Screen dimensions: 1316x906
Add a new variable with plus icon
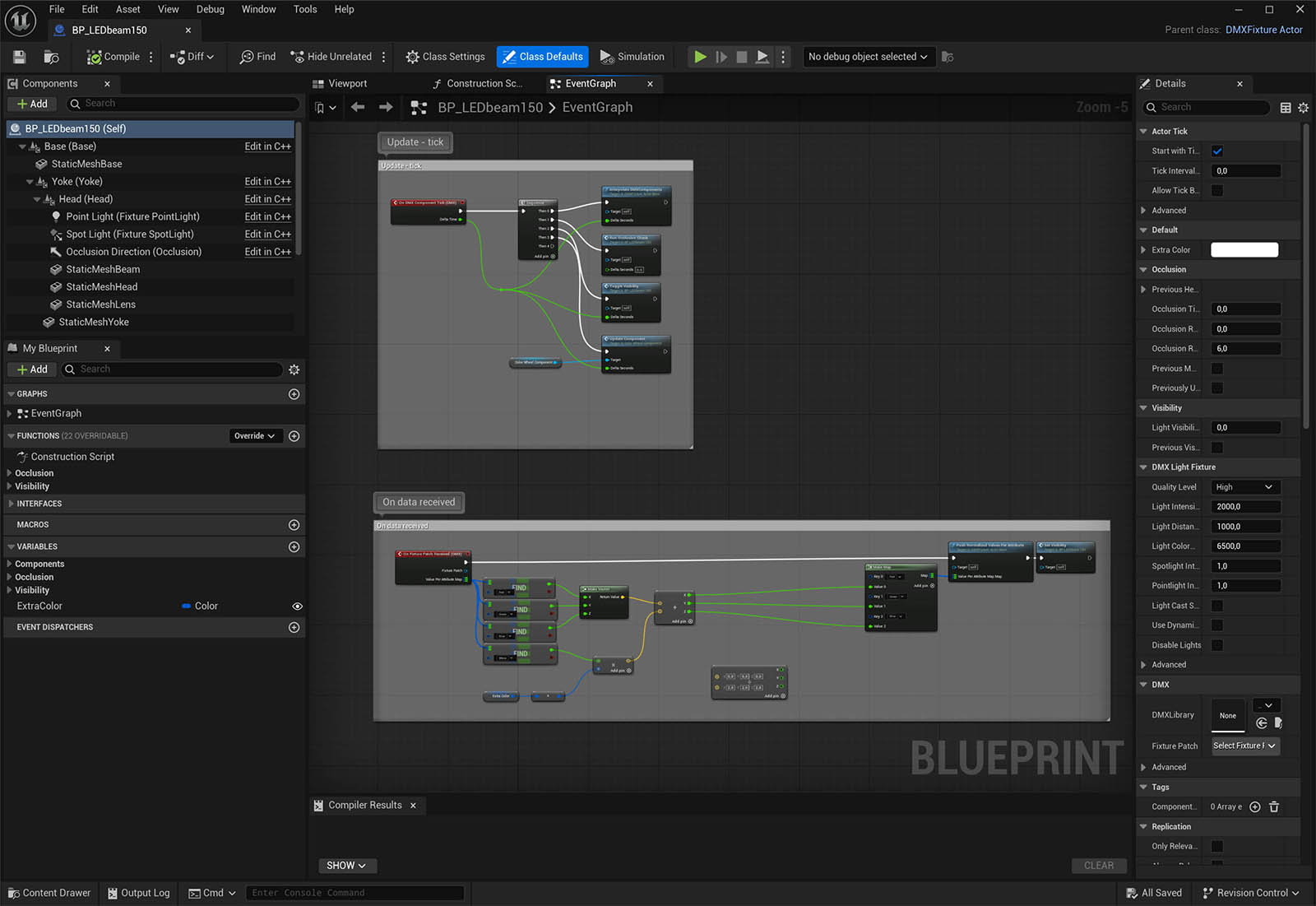tap(294, 547)
